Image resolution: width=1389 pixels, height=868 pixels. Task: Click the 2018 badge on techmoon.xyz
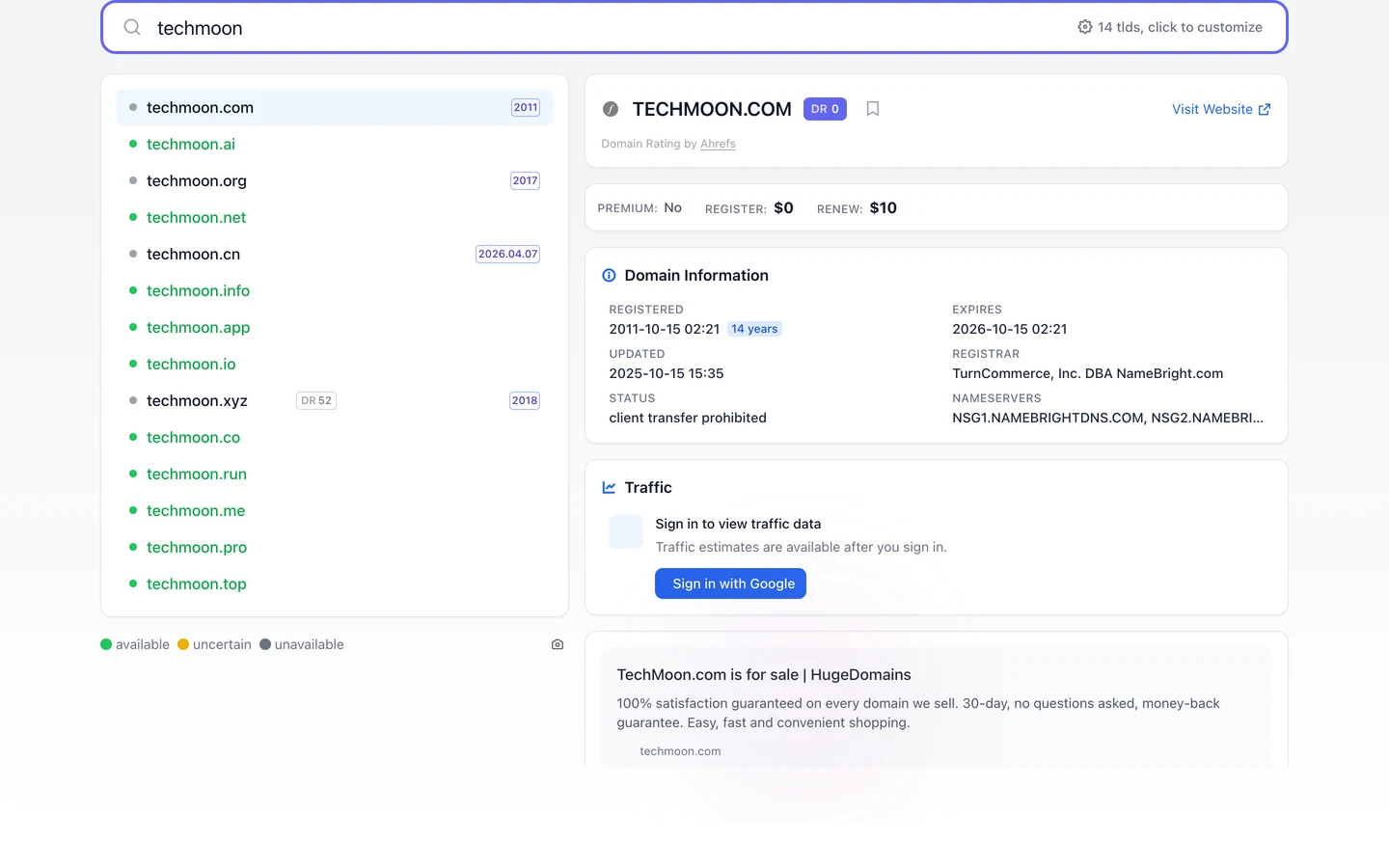click(x=525, y=400)
